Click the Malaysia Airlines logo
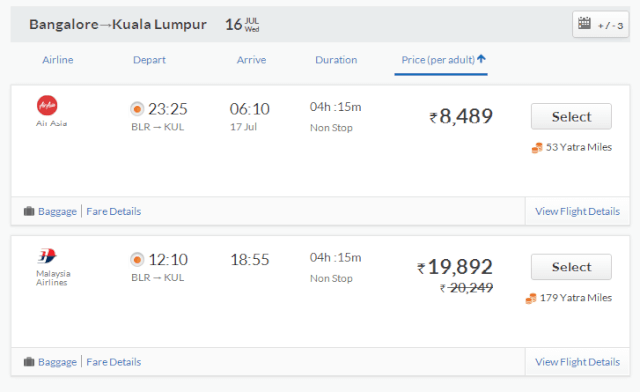The height and width of the screenshot is (392, 640). point(47,256)
